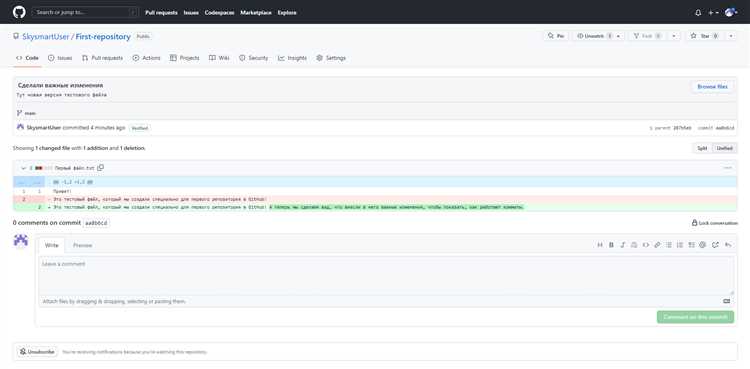Switch diff to Split view
Viewport: 750px width, 369px height.
coord(702,148)
